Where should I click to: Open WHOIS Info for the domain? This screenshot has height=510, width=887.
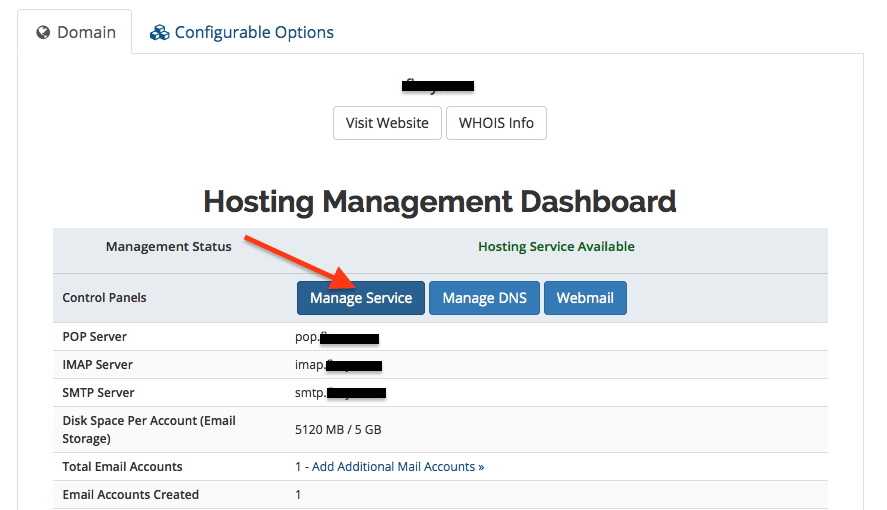(496, 123)
